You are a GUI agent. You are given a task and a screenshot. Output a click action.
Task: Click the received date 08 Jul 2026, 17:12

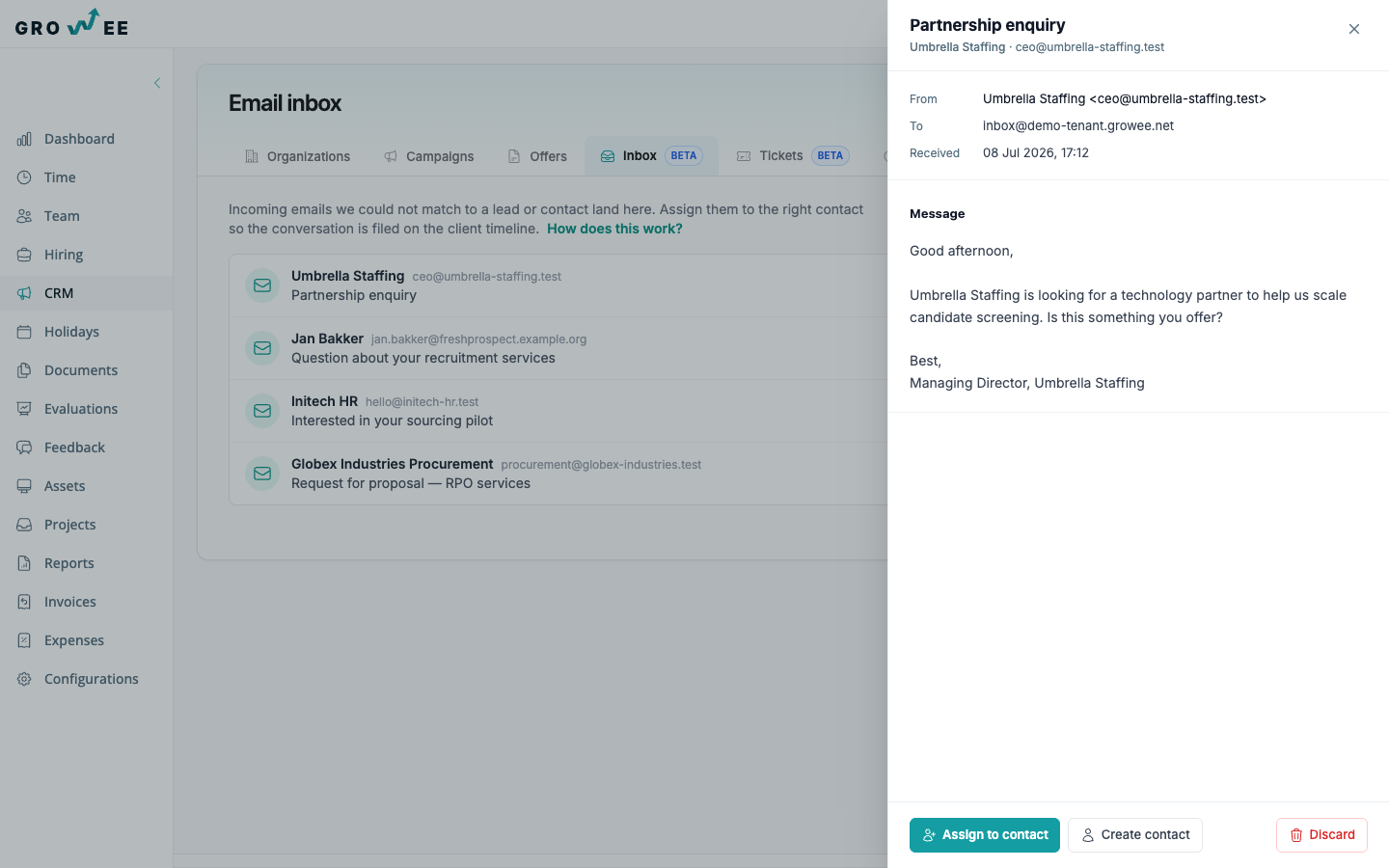click(x=1036, y=152)
